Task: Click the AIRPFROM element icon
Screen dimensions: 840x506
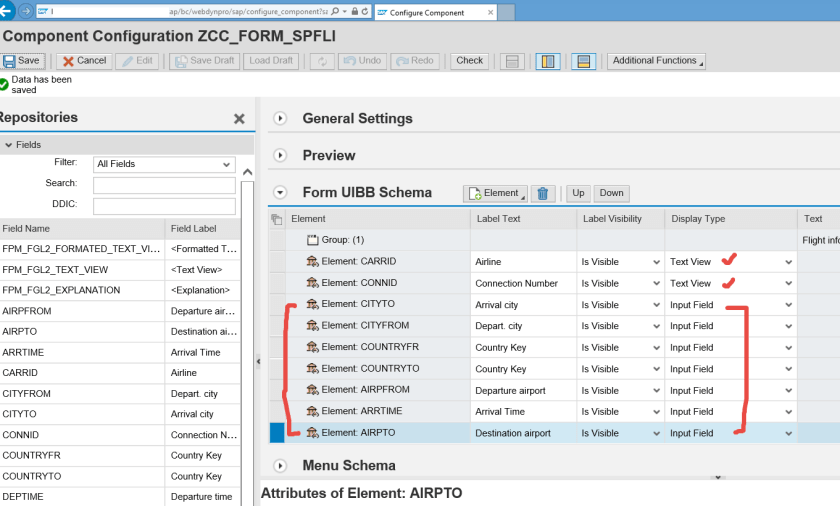Action: 312,390
